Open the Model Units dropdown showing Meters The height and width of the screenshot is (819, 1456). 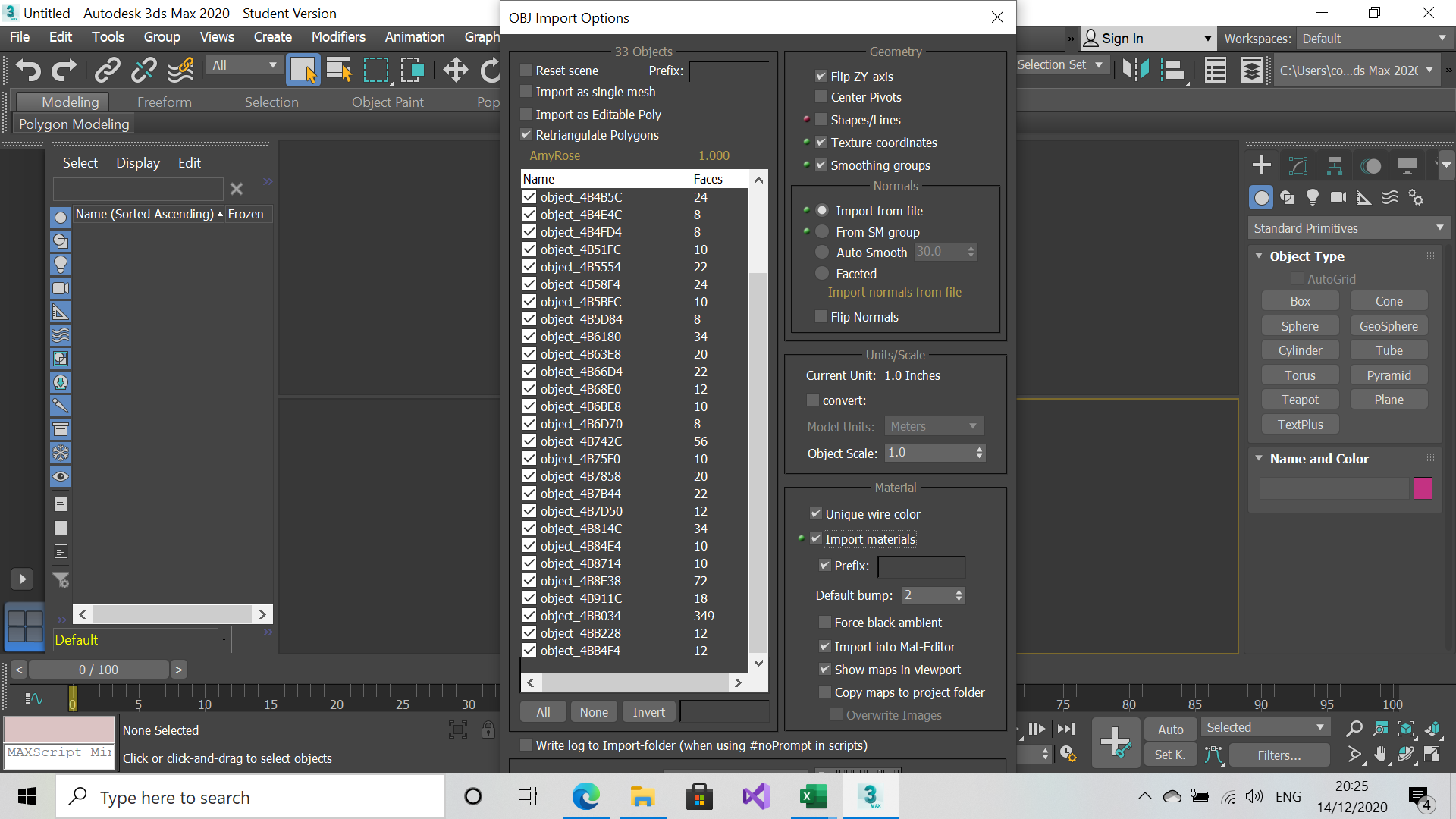pos(934,426)
